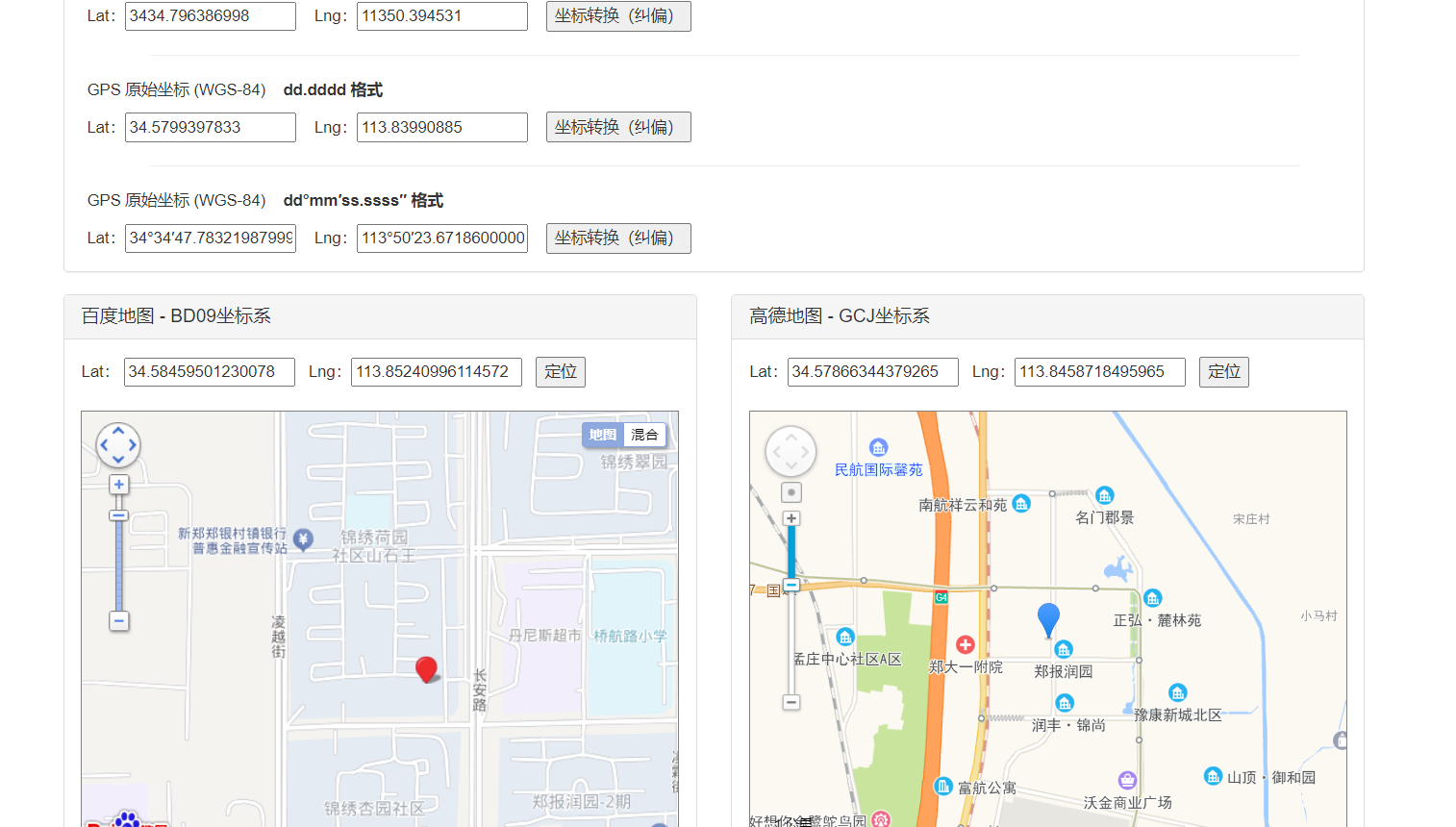The image size is (1456, 827).
Task: Click the 郑报润园-2期 label on Baidu map
Action: pos(582,801)
